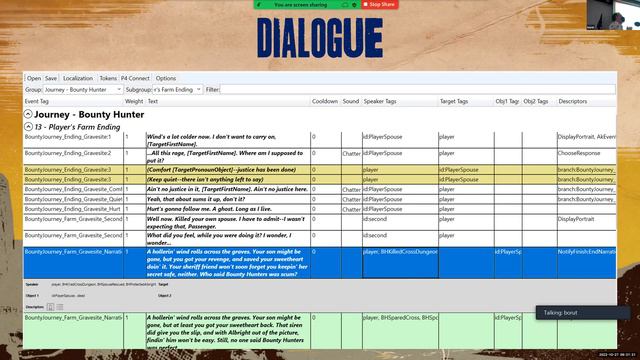The width and height of the screenshot is (640, 360).
Task: Click Chatter sound cell in Gravesite_Hurt row
Action: pos(351,209)
